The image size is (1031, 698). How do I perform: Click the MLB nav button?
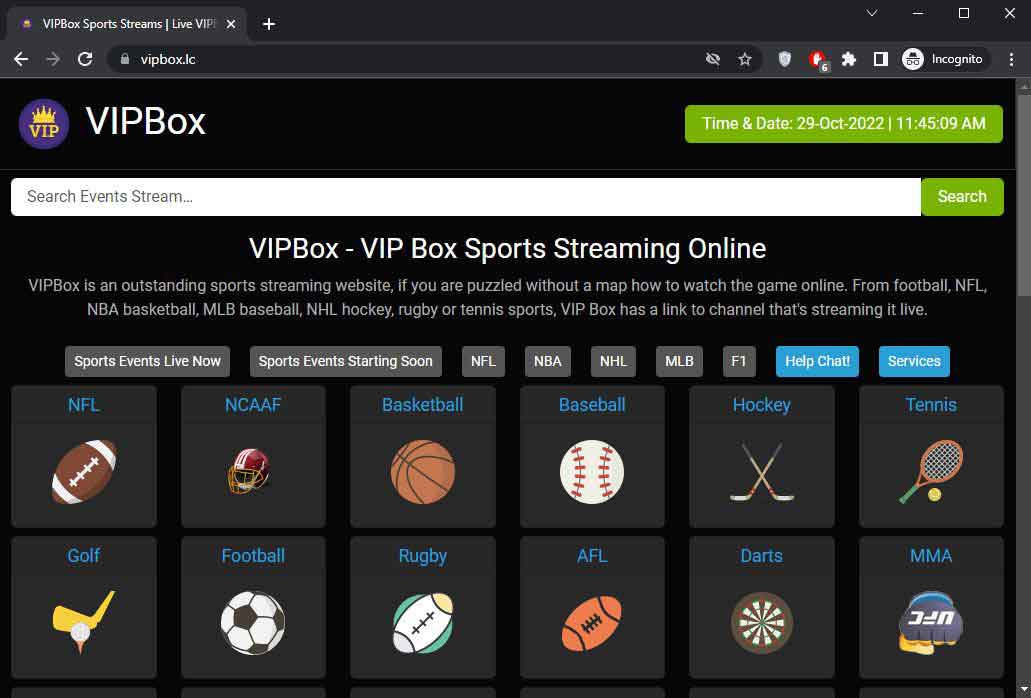click(x=679, y=361)
